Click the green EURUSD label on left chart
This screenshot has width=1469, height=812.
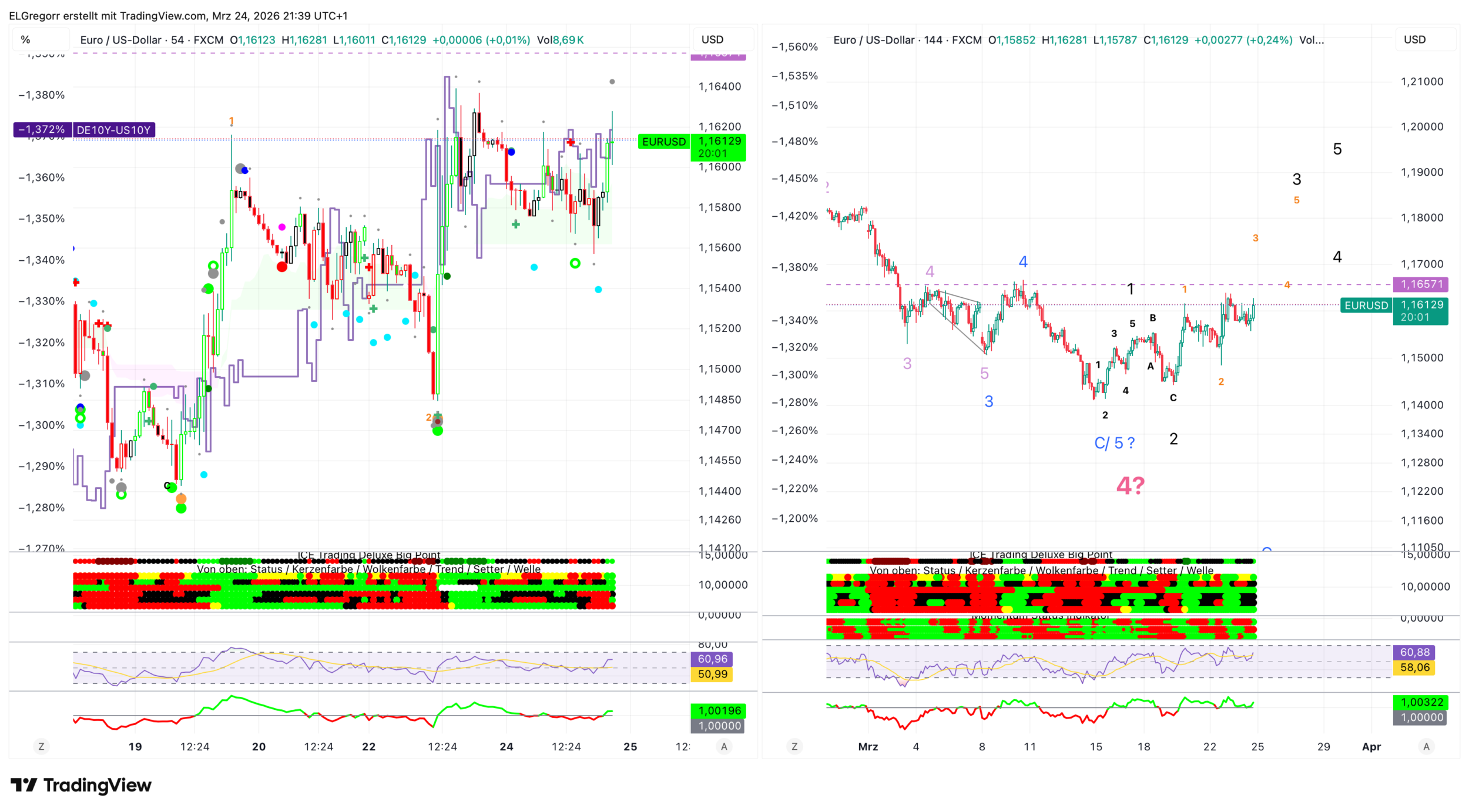point(664,142)
